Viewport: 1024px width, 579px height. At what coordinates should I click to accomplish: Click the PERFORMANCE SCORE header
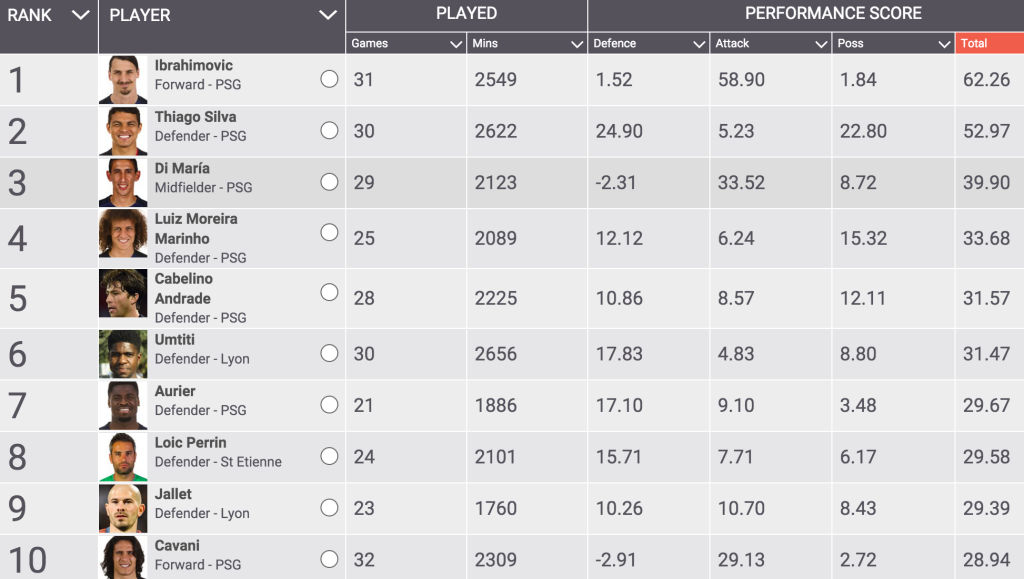pyautogui.click(x=833, y=14)
